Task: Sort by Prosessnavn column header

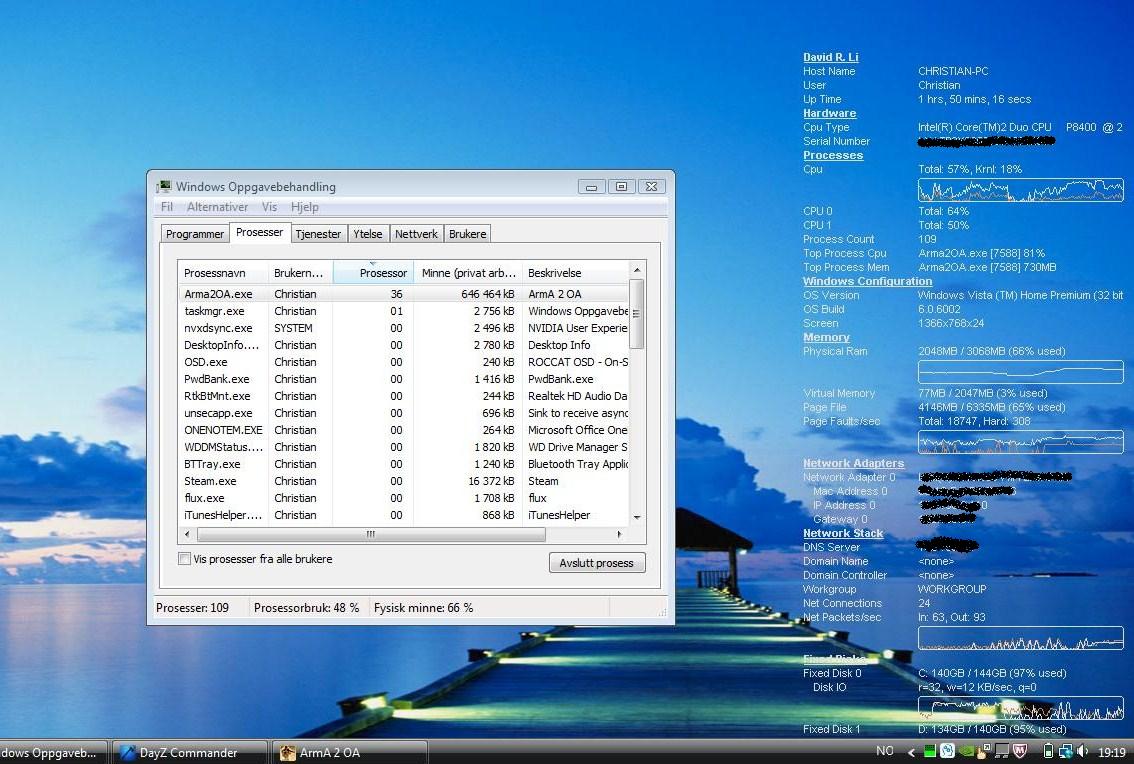Action: 223,273
